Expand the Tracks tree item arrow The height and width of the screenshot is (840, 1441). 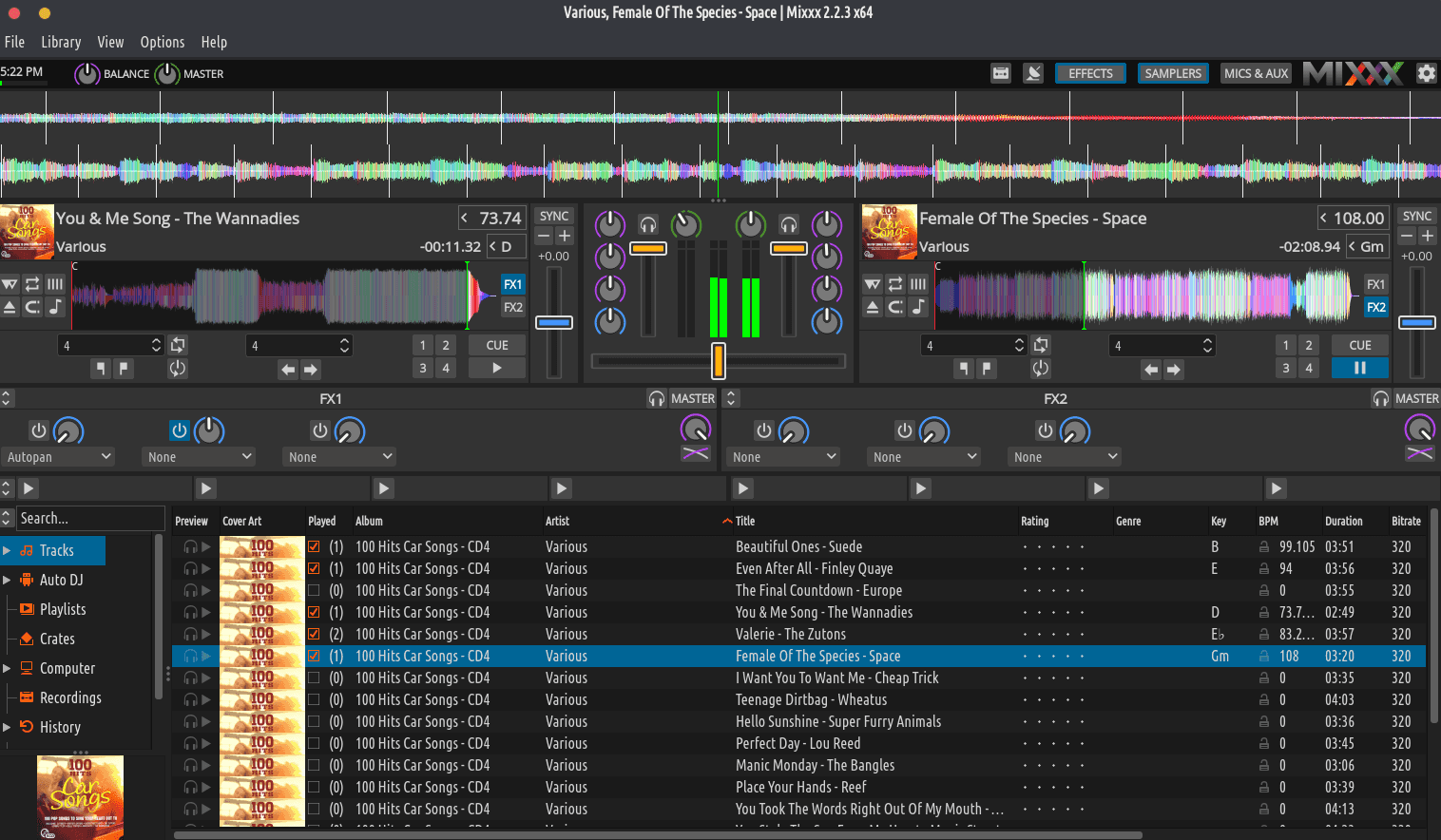7,550
